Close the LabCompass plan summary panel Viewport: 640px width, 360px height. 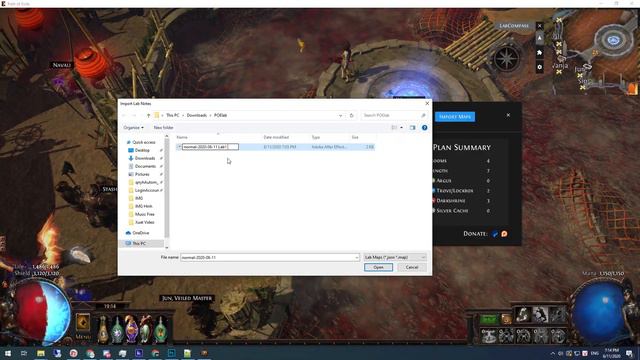coord(508,115)
